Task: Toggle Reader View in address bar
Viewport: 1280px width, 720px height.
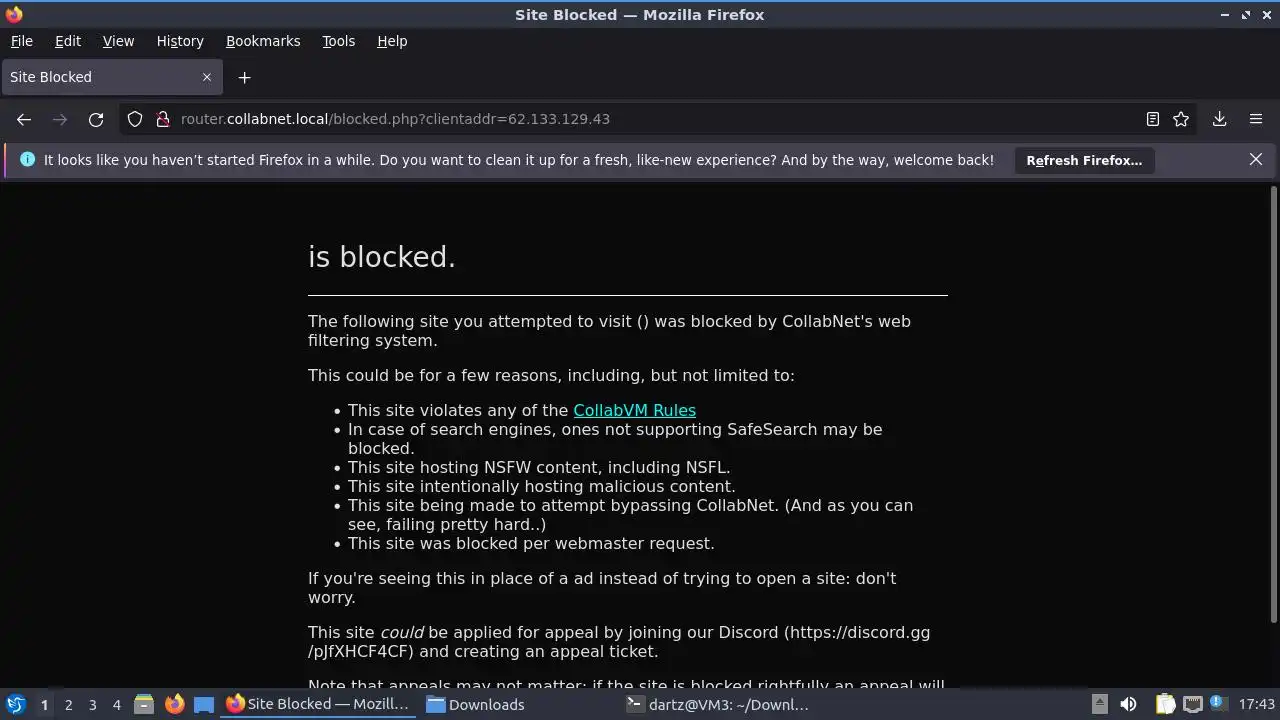Action: pyautogui.click(x=1152, y=119)
